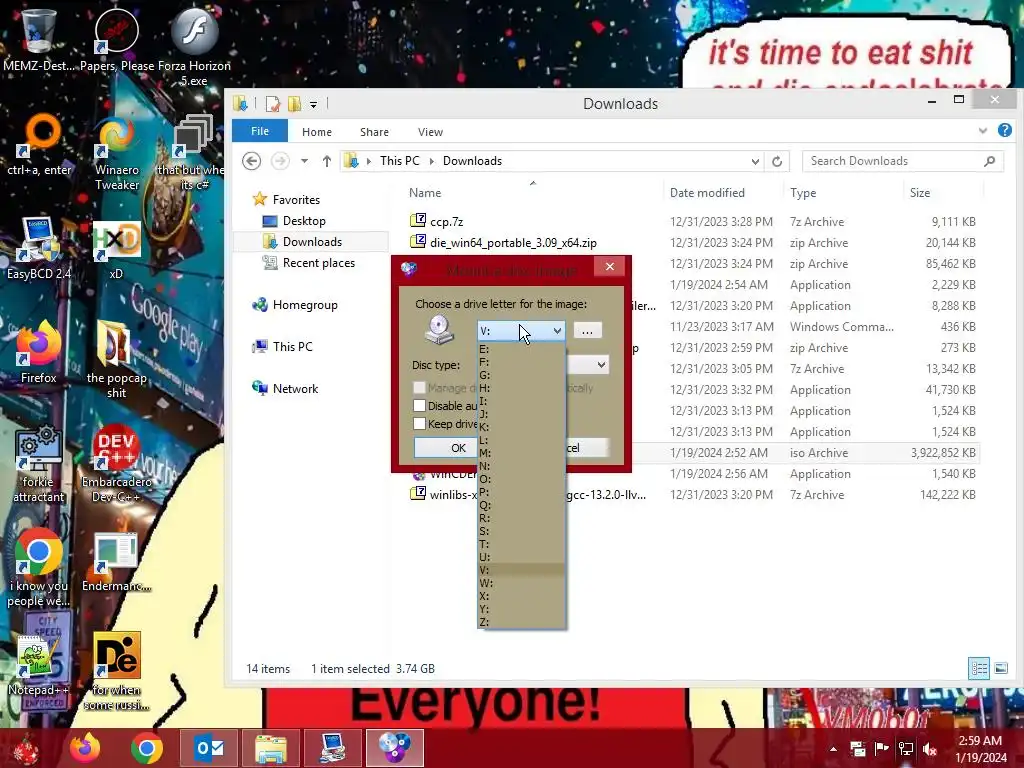Open the drive letter combo box showing V:
The width and height of the screenshot is (1024, 768).
click(521, 330)
